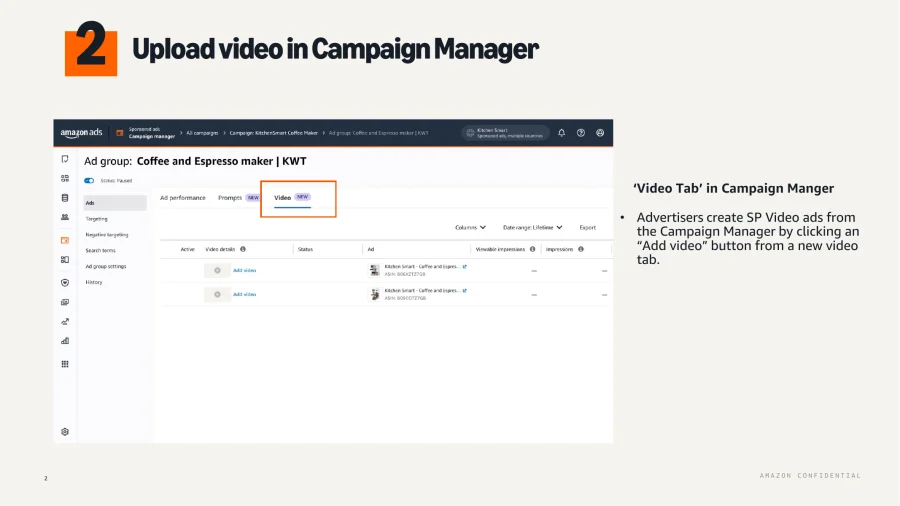This screenshot has width=900, height=506.
Task: Open Search terms in ad group menu
Action: tap(100, 250)
